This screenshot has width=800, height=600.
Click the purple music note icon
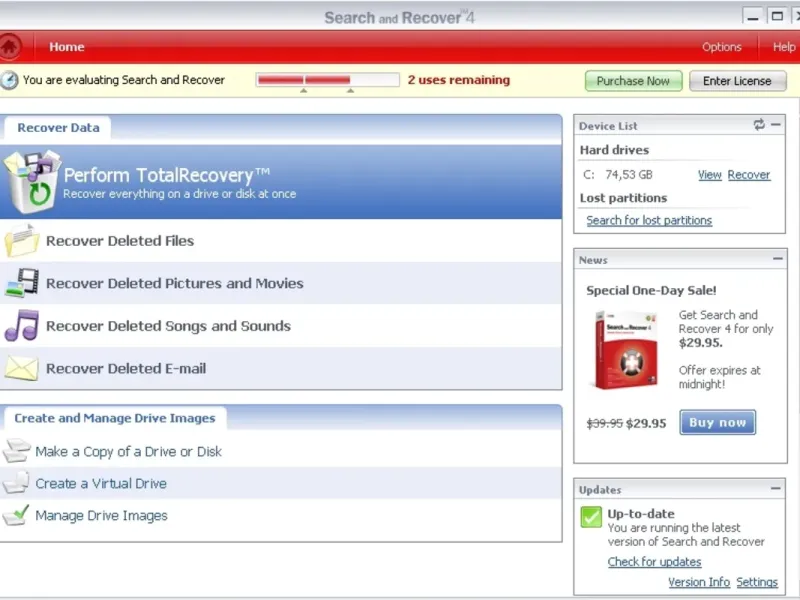coord(21,326)
